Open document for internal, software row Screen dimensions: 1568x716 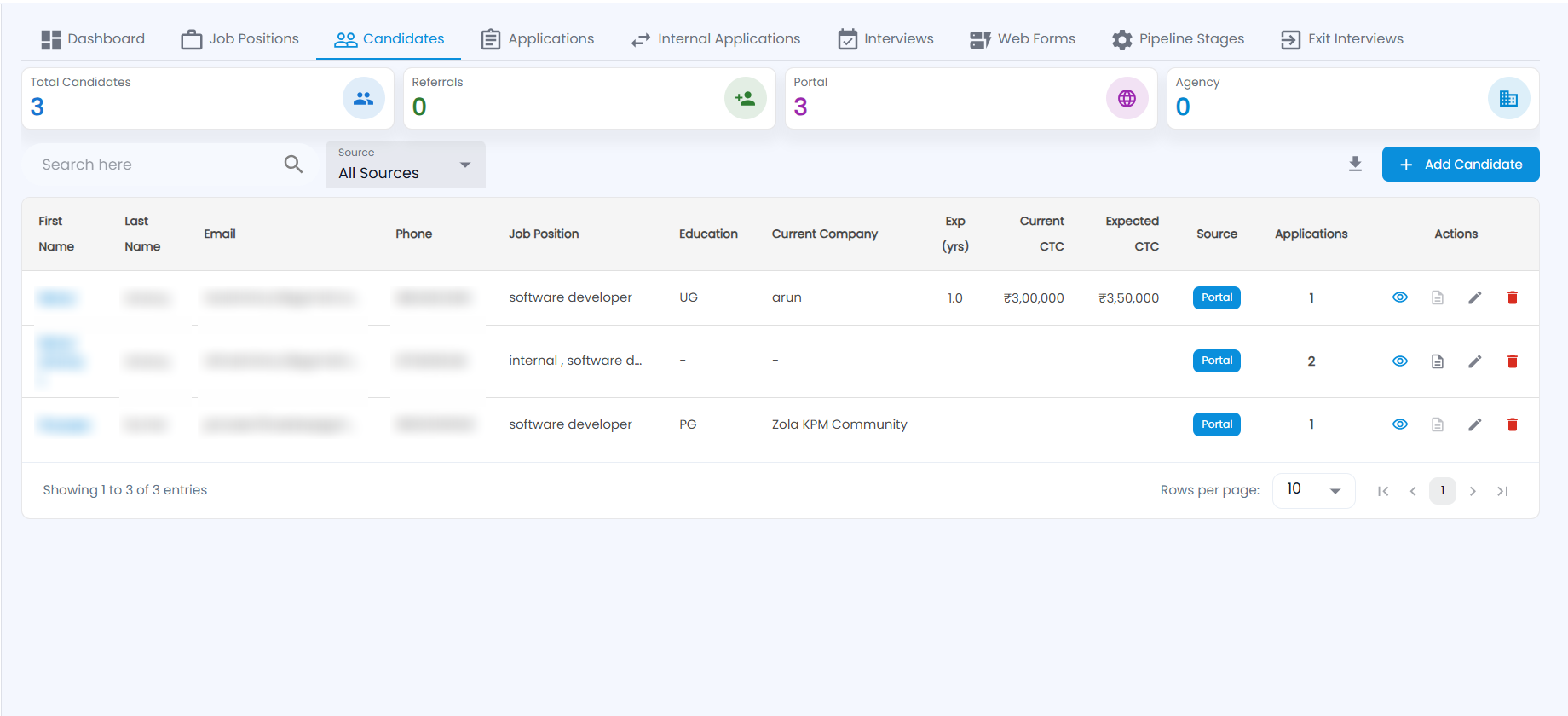1438,361
